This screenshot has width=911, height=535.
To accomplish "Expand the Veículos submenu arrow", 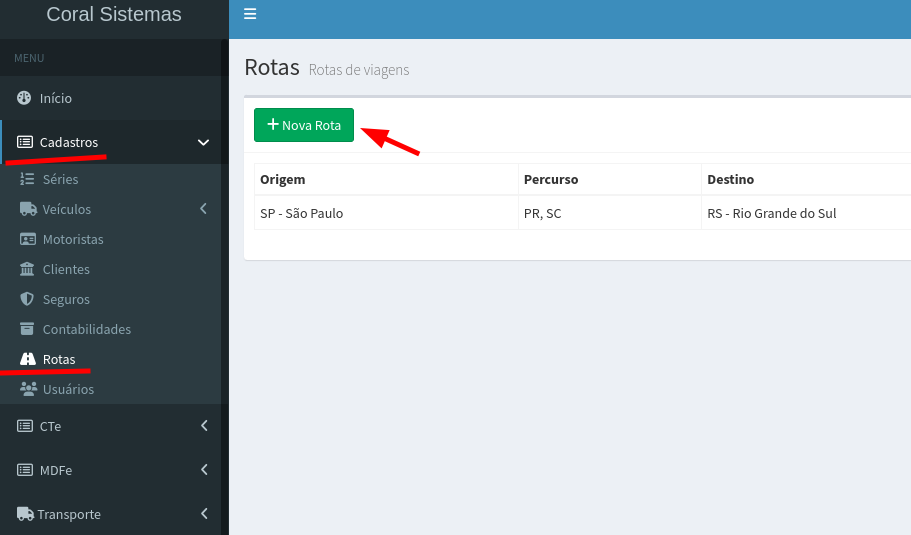I will click(203, 209).
